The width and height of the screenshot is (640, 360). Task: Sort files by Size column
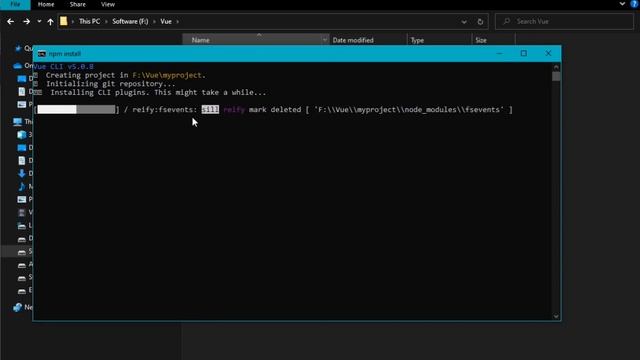click(493, 40)
